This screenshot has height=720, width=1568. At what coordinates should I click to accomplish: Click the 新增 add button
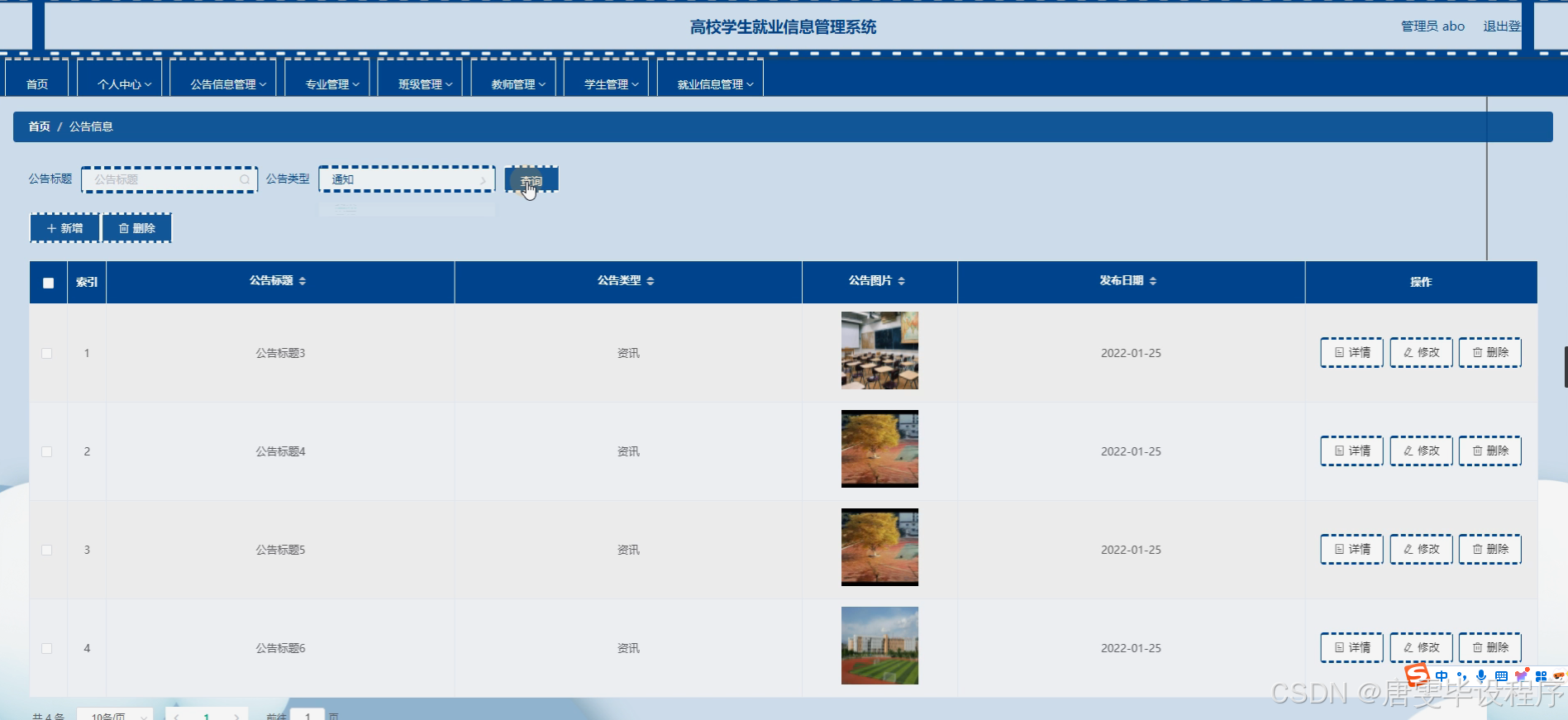coord(64,228)
